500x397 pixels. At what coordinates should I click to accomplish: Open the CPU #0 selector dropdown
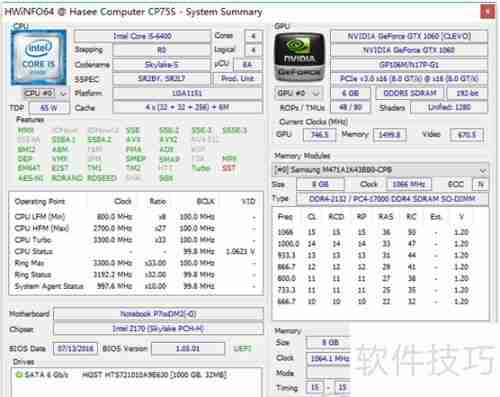pyautogui.click(x=45, y=93)
